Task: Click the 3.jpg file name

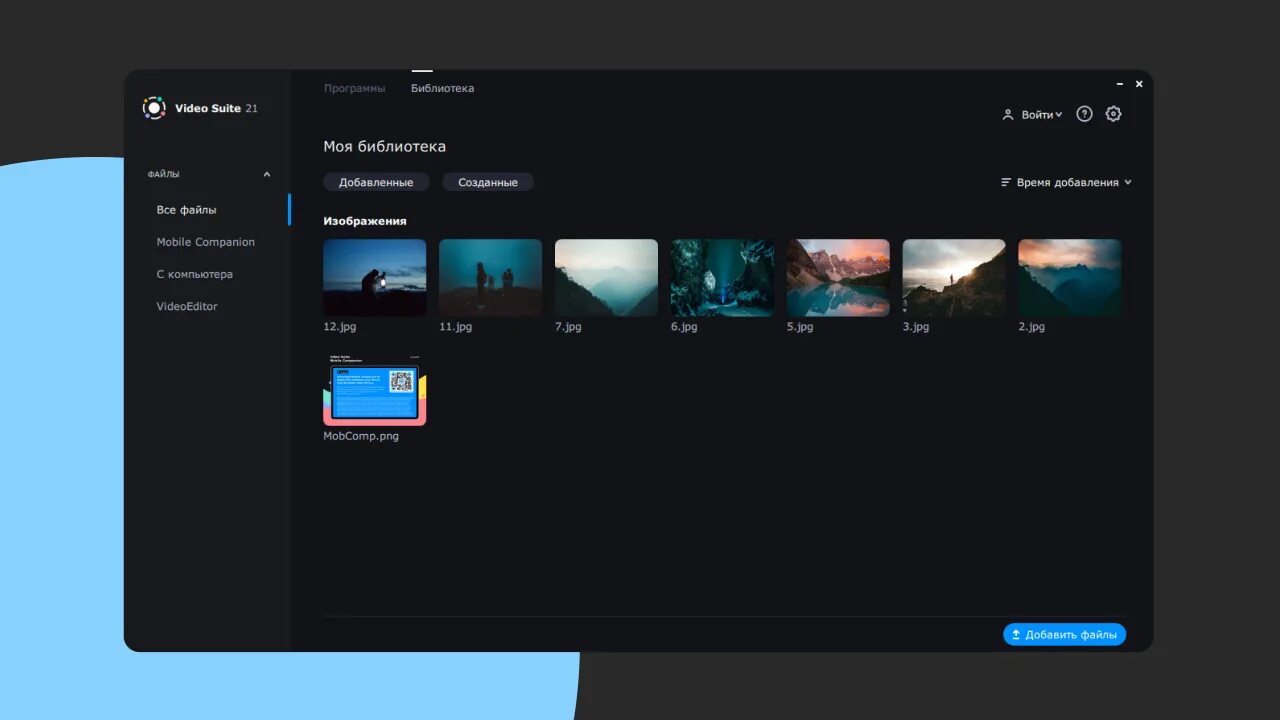Action: point(916,327)
